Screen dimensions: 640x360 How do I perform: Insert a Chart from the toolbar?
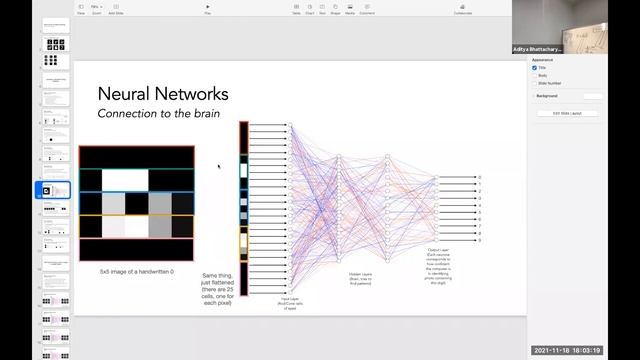pyautogui.click(x=310, y=7)
